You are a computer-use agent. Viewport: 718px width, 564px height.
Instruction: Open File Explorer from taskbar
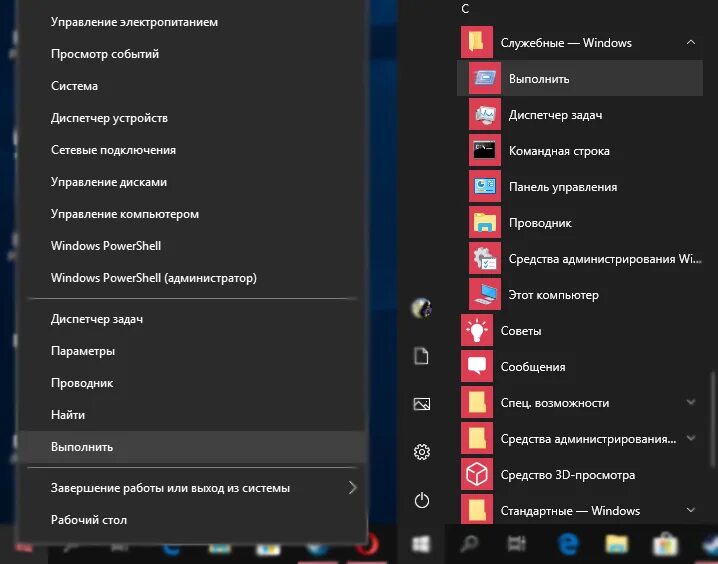pyautogui.click(x=617, y=544)
